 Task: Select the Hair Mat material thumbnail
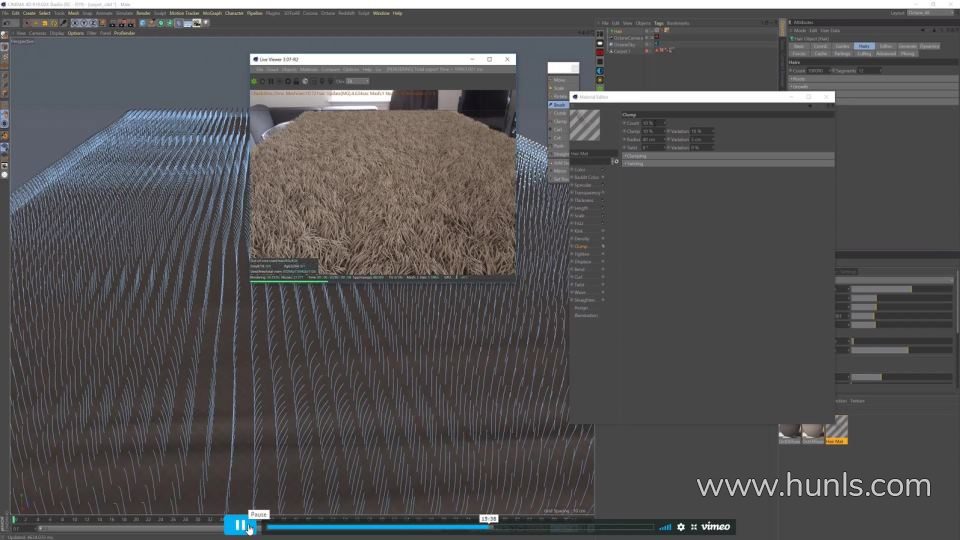pos(836,428)
